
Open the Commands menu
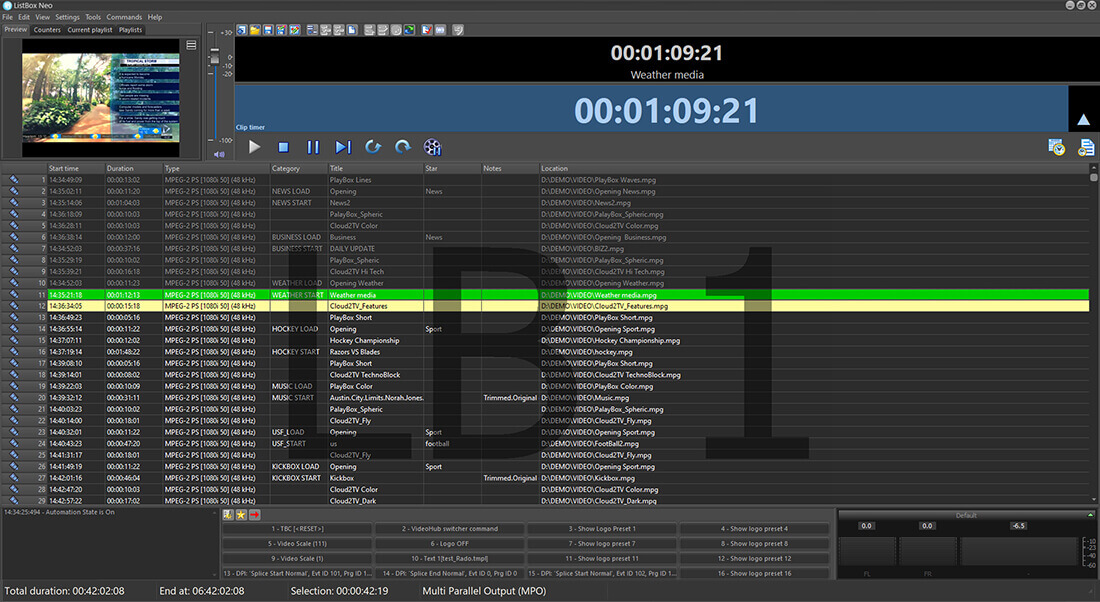[124, 17]
